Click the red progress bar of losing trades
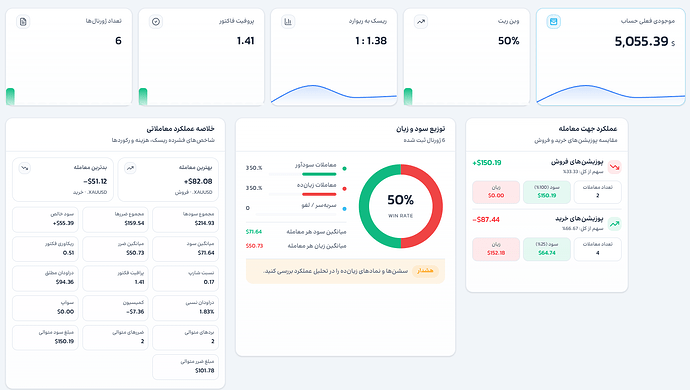This screenshot has height=390, width=690. click(x=319, y=194)
